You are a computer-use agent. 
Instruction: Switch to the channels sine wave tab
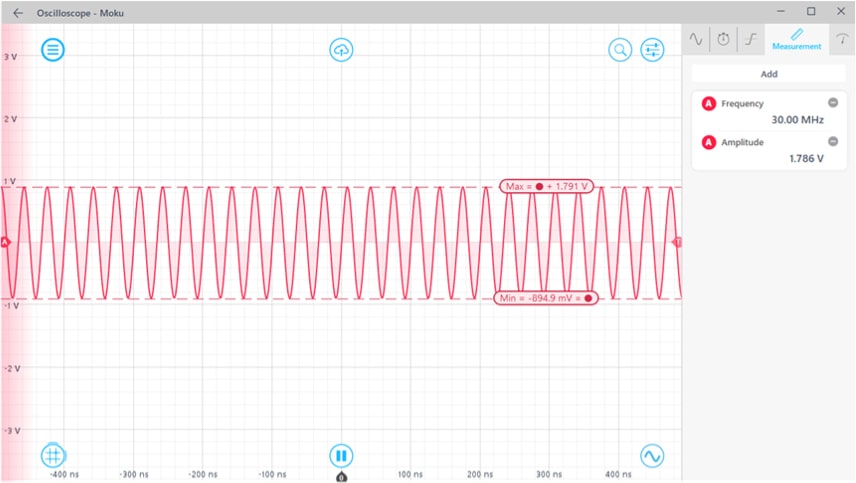(696, 39)
